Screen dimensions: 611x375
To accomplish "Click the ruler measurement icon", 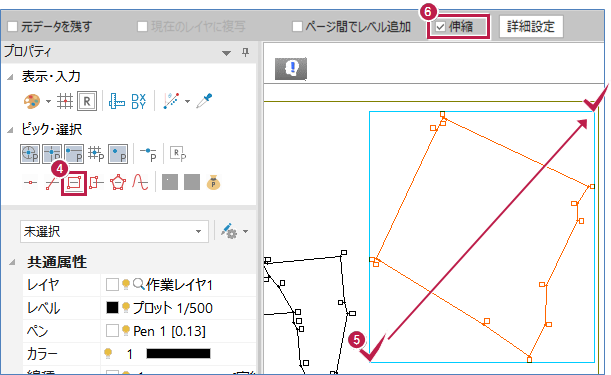I will coord(117,102).
